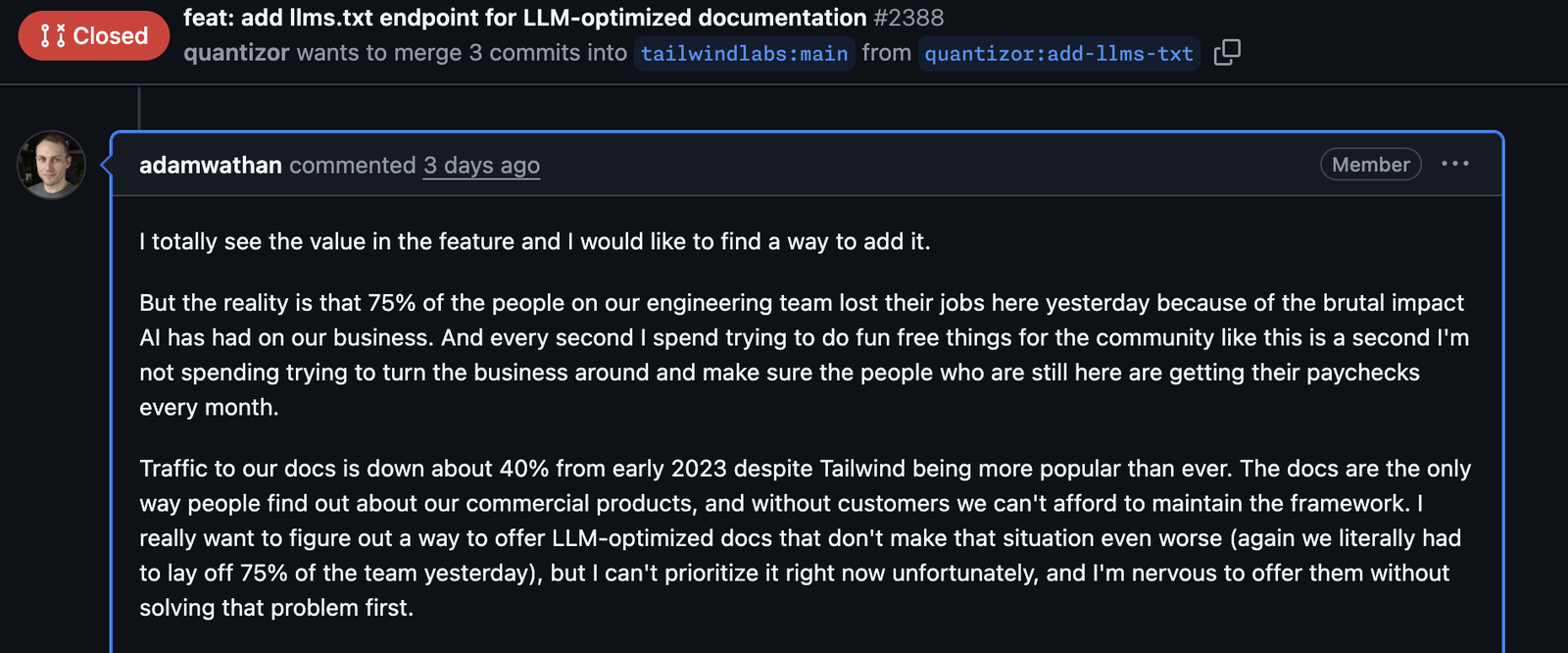The height and width of the screenshot is (653, 1568).
Task: Select the #2388 pull request number
Action: 908,18
